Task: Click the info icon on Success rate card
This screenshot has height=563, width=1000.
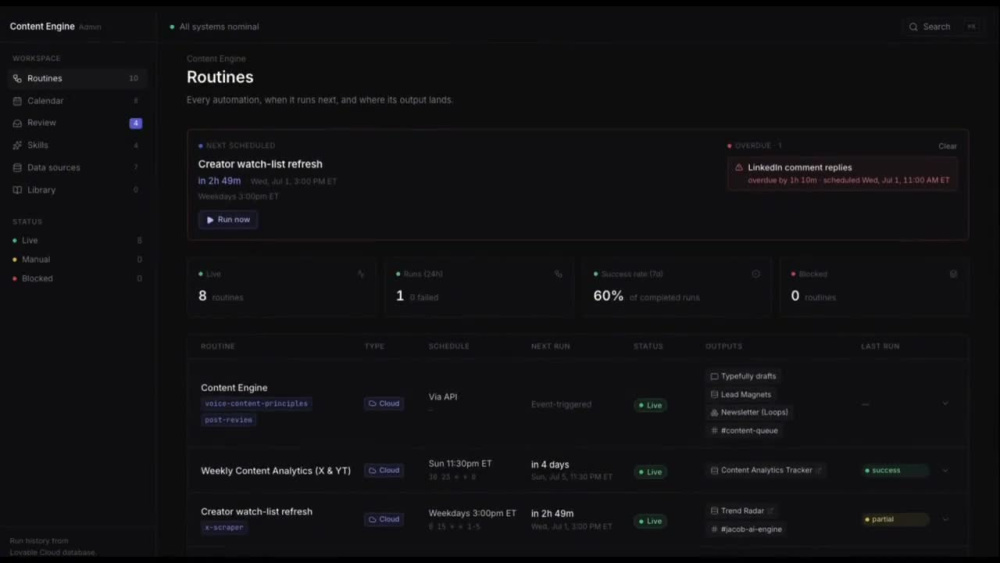Action: coord(756,274)
